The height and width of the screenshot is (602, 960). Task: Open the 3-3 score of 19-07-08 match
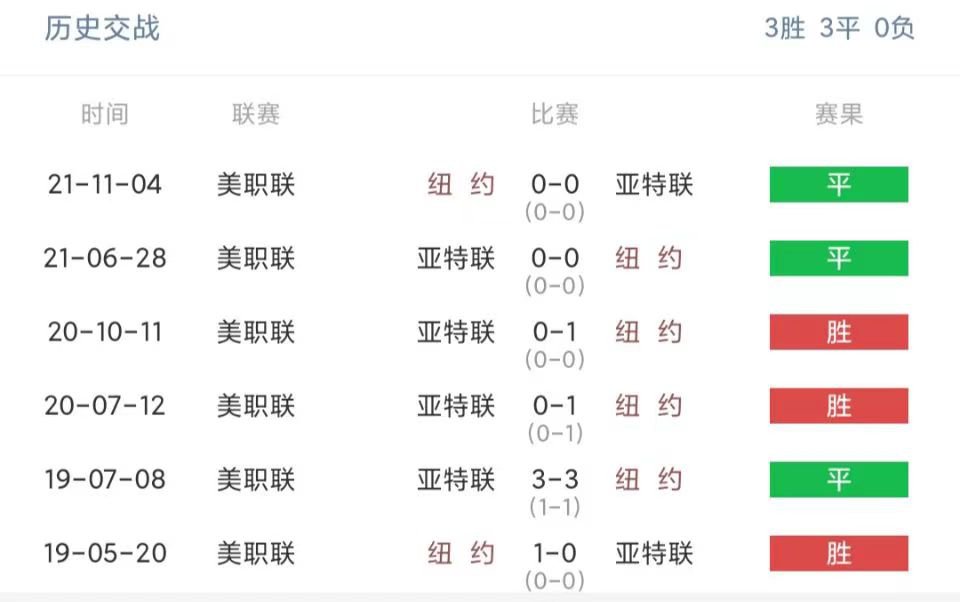tap(555, 480)
